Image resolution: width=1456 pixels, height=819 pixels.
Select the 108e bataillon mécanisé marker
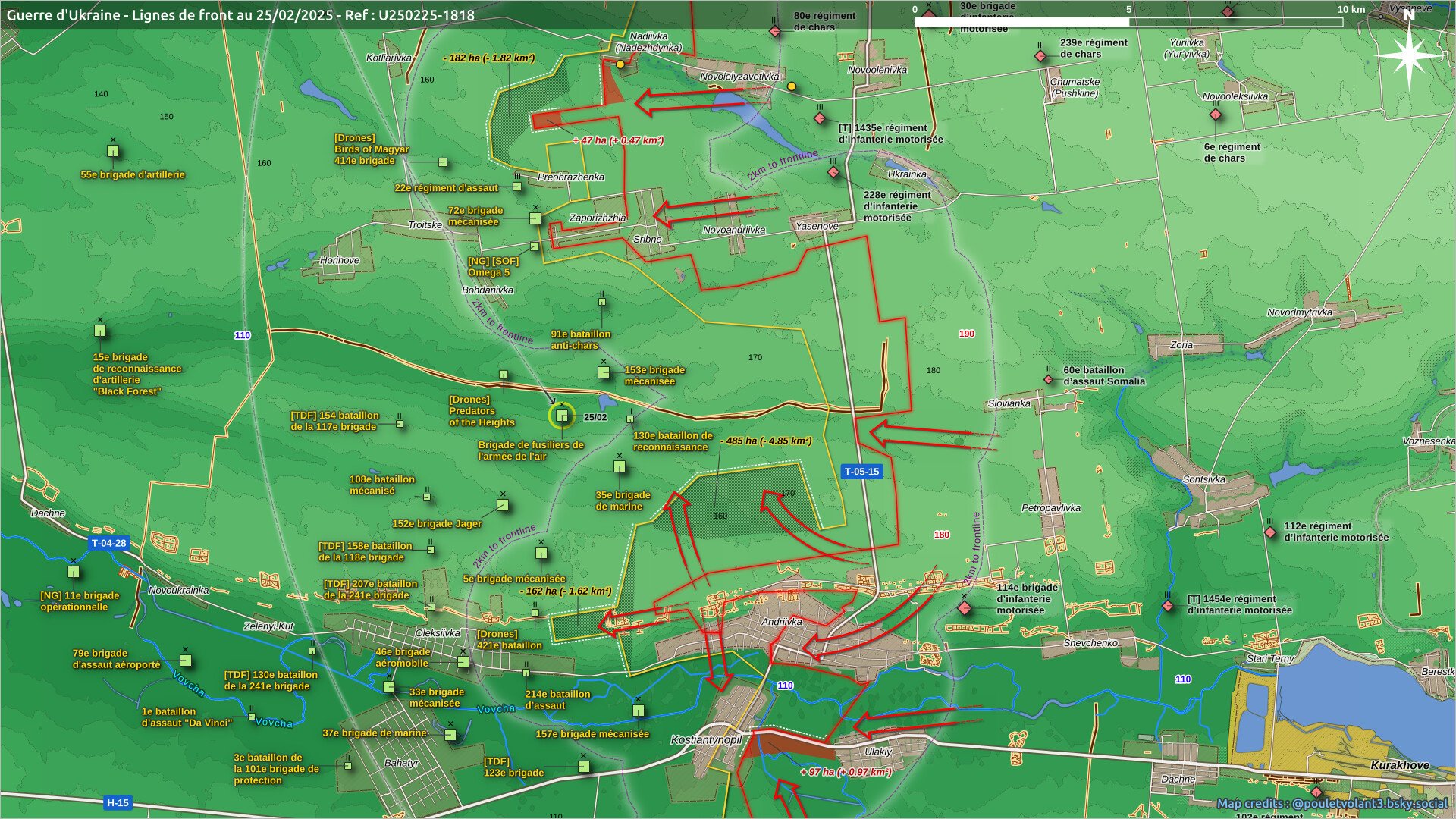click(427, 497)
